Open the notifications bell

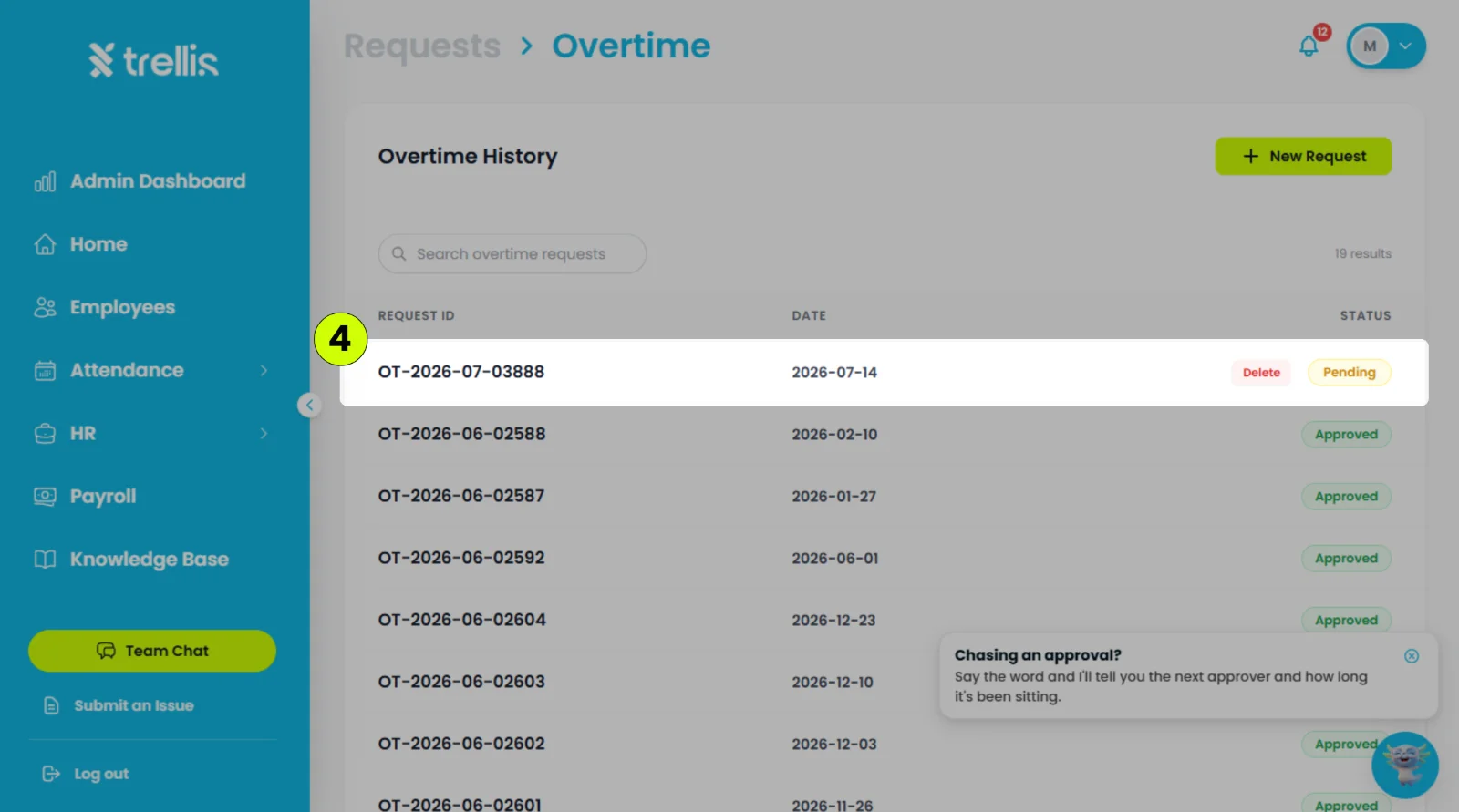click(1309, 46)
